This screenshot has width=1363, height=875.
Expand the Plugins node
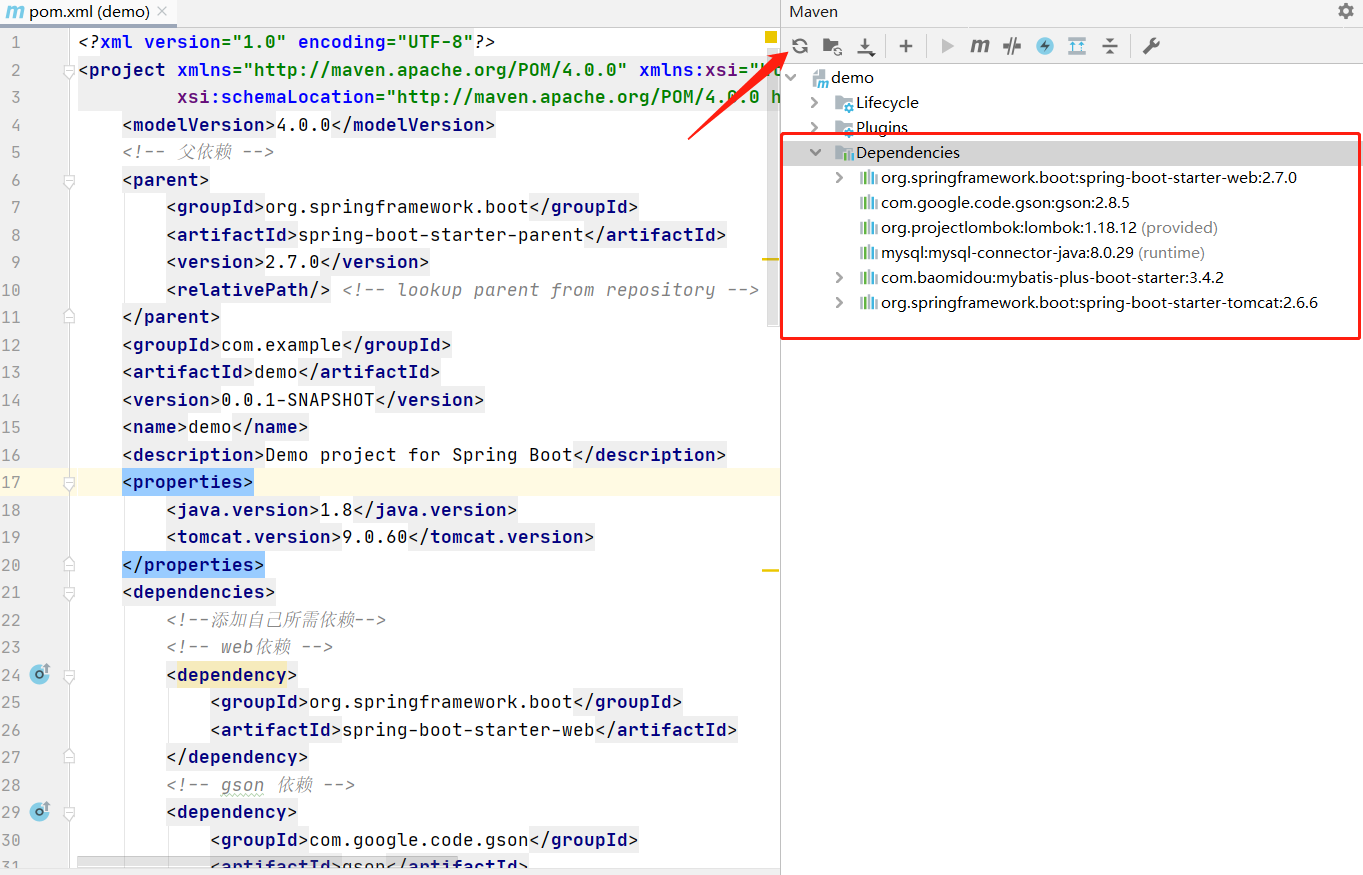(x=815, y=128)
